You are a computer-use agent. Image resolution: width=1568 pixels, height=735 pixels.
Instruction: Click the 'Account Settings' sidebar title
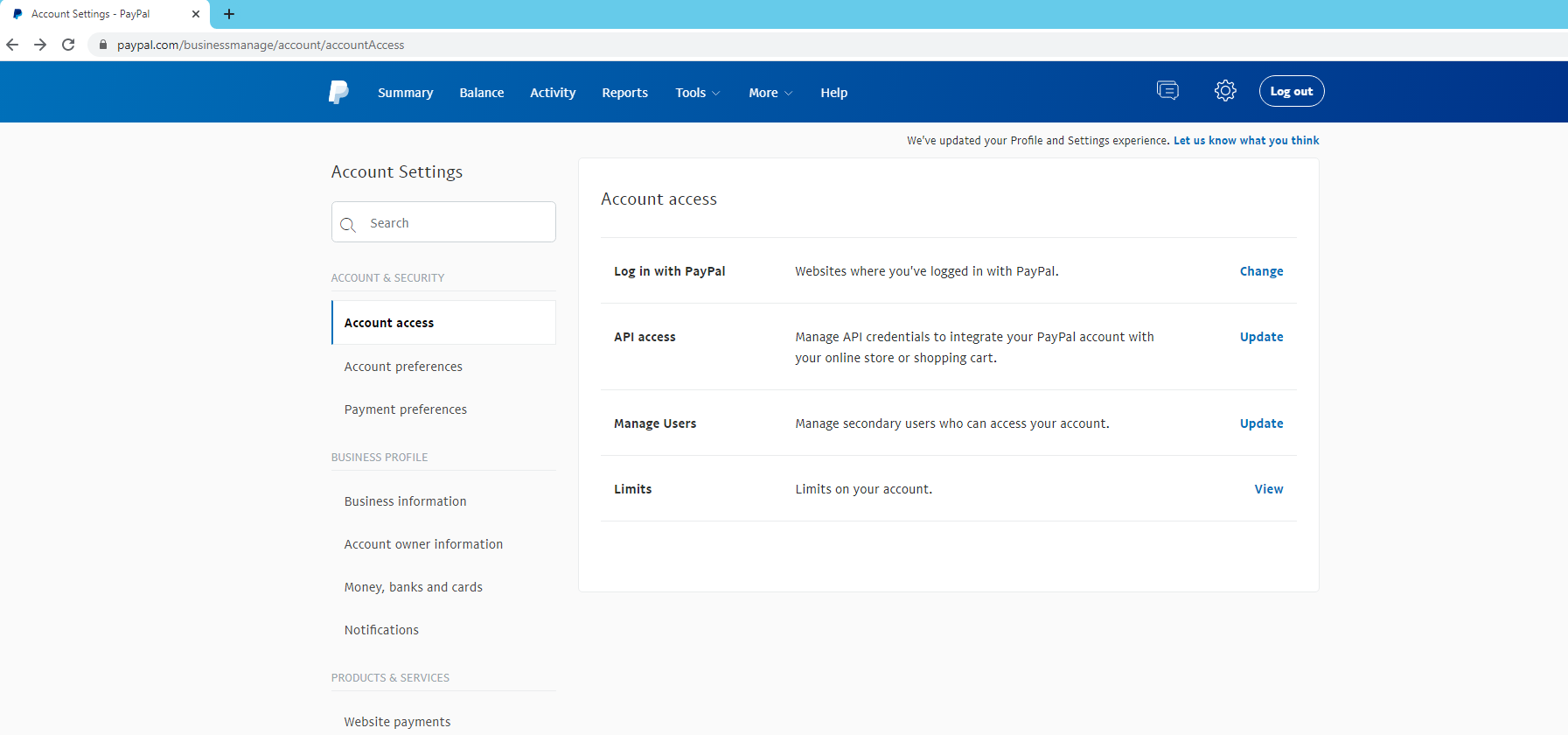click(397, 172)
